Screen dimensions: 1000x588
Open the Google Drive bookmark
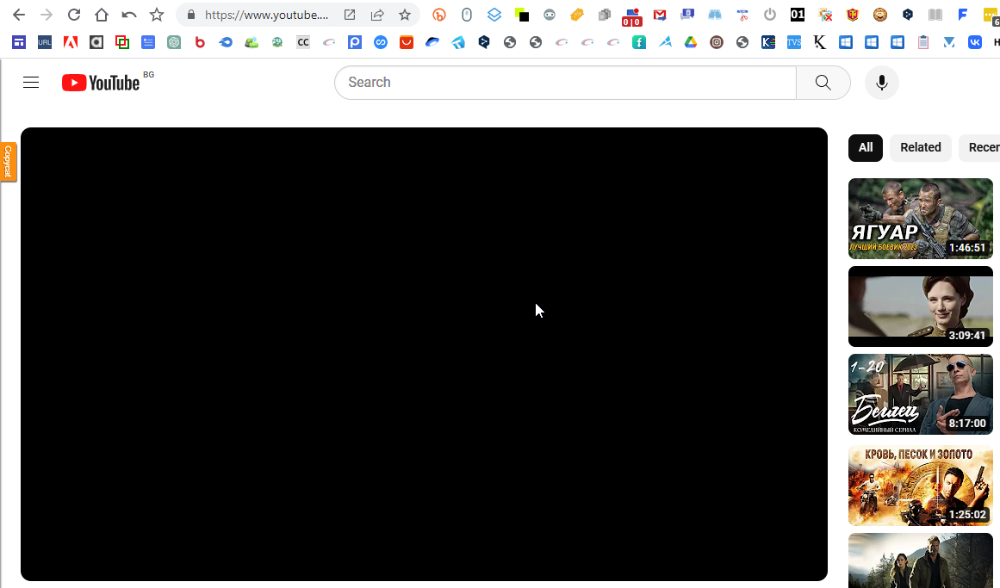pyautogui.click(x=691, y=42)
